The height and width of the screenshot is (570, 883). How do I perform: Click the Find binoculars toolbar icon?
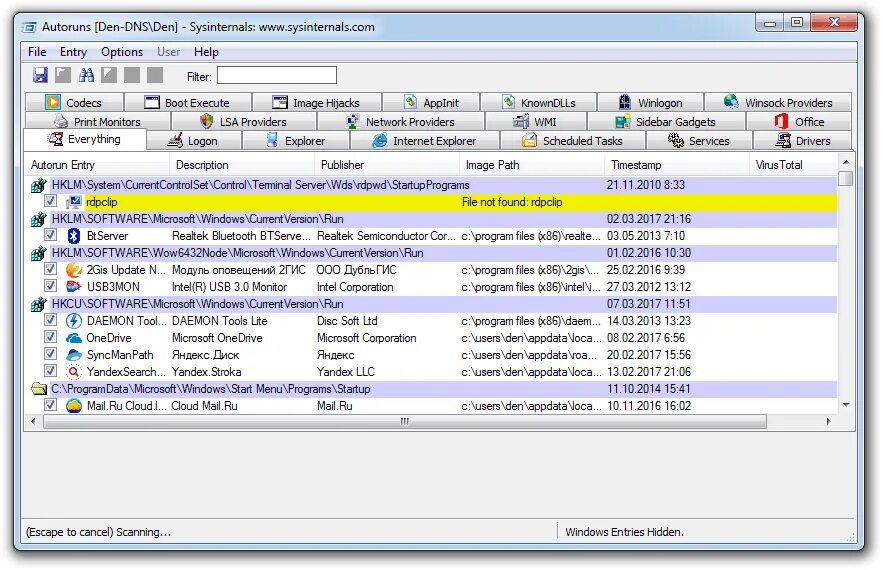click(x=86, y=75)
